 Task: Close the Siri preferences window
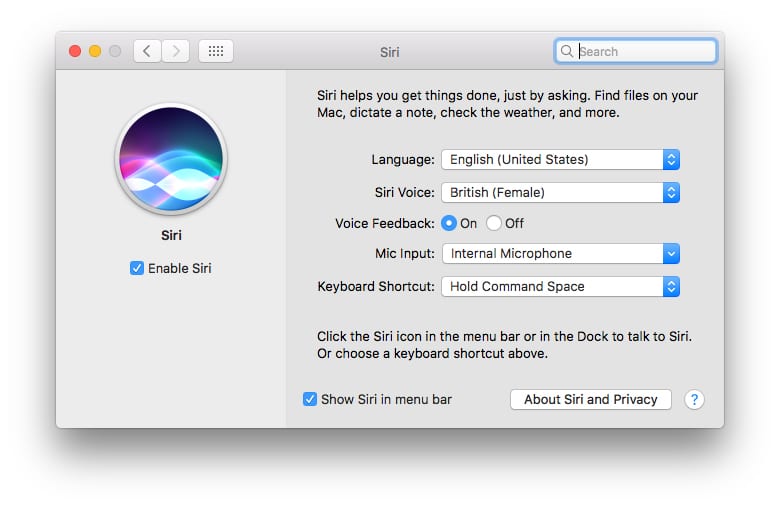[x=75, y=51]
